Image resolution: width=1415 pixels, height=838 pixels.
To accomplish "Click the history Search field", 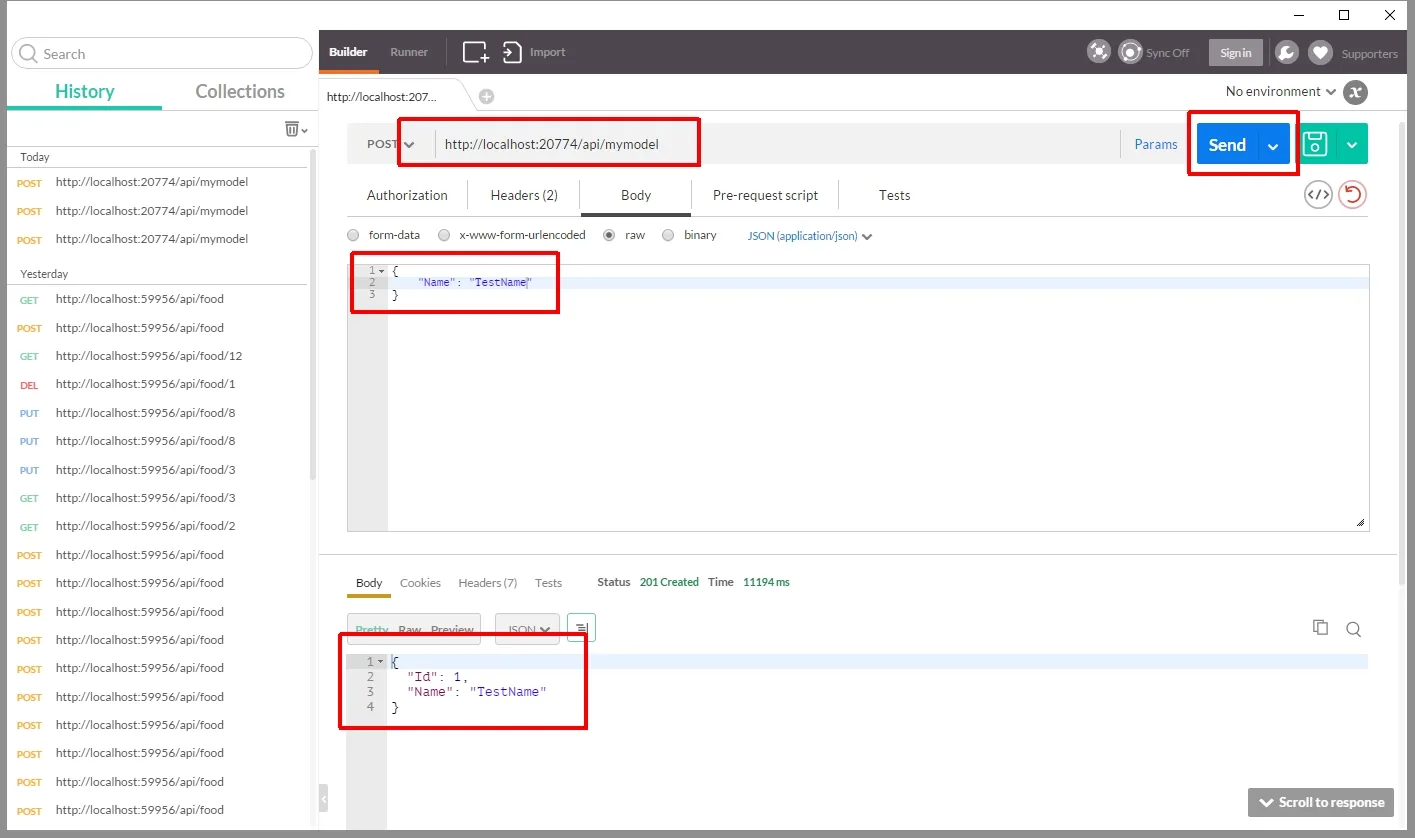I will coord(162,54).
